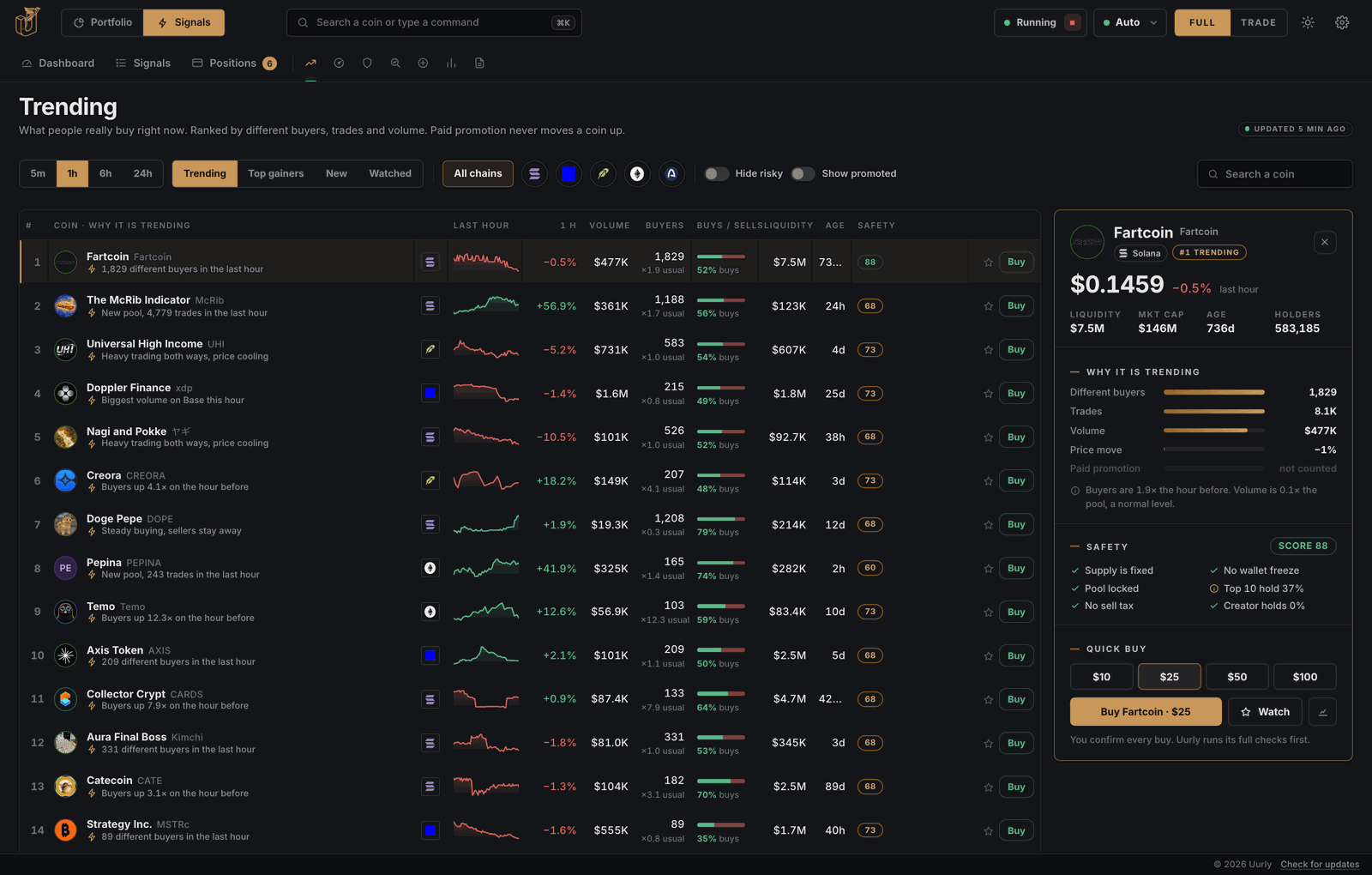Switch to FULL mode

pos(1202,22)
